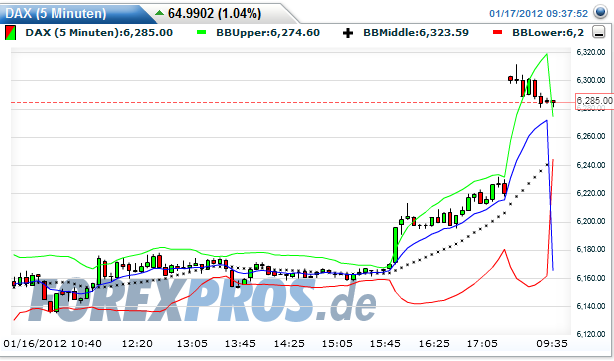The width and height of the screenshot is (614, 361).
Task: Click the timestamp 01/17/2012 09:37:52
Action: [x=538, y=14]
